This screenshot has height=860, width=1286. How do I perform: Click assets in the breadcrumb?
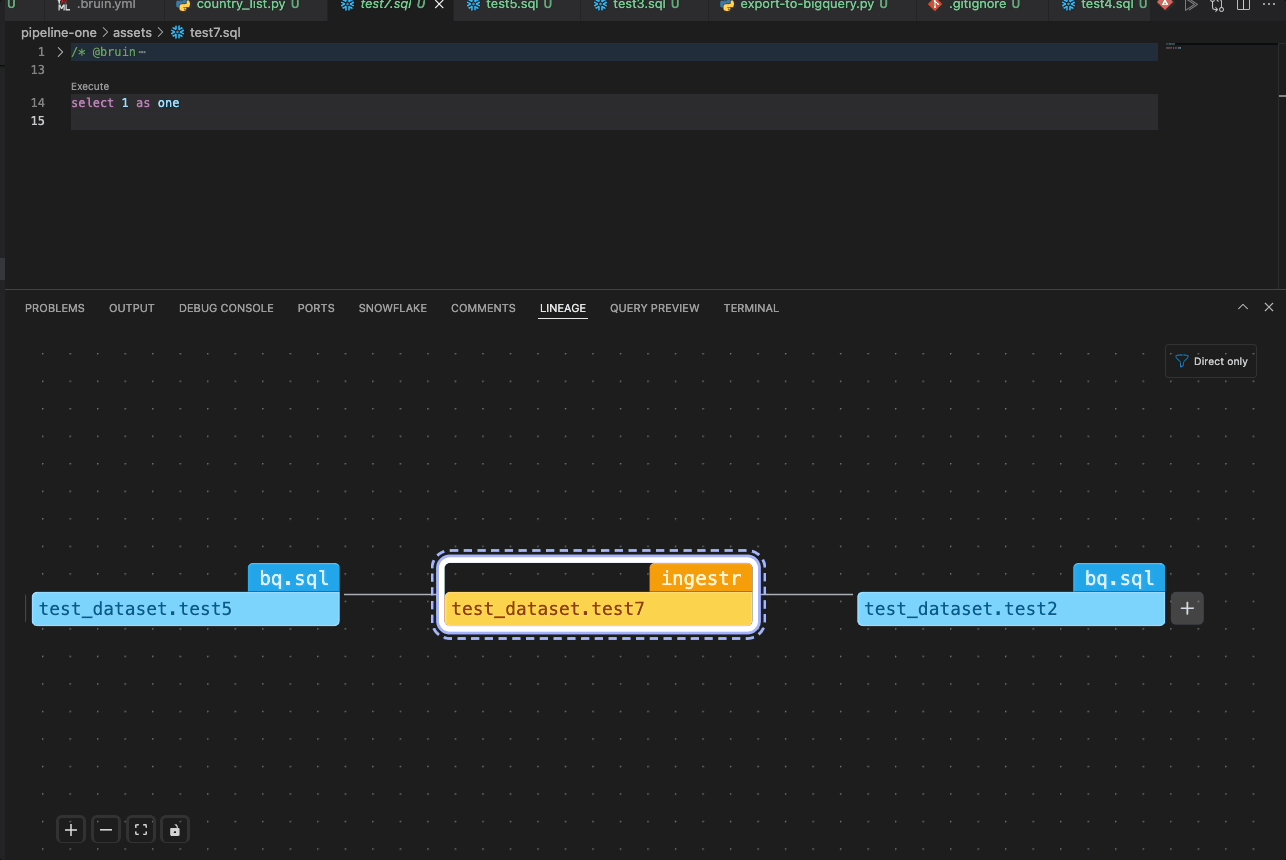[132, 33]
